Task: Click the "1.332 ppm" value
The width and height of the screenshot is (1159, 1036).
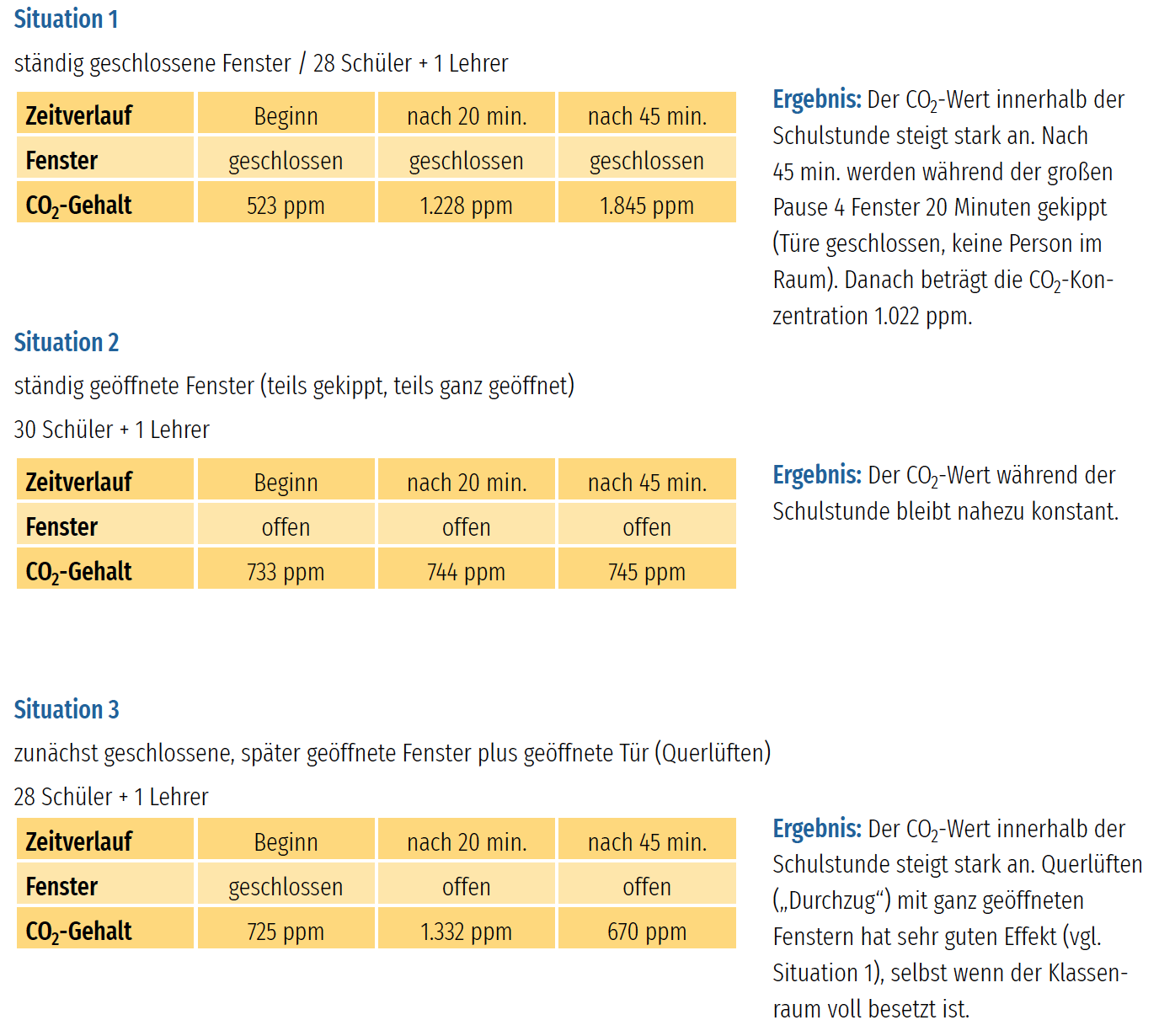Action: [466, 932]
